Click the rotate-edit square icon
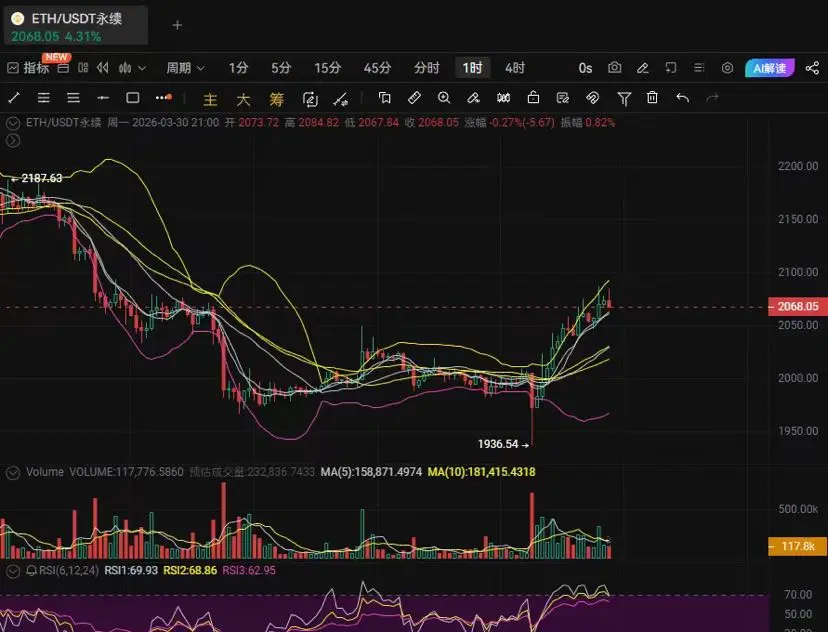828x632 pixels. tap(310, 99)
